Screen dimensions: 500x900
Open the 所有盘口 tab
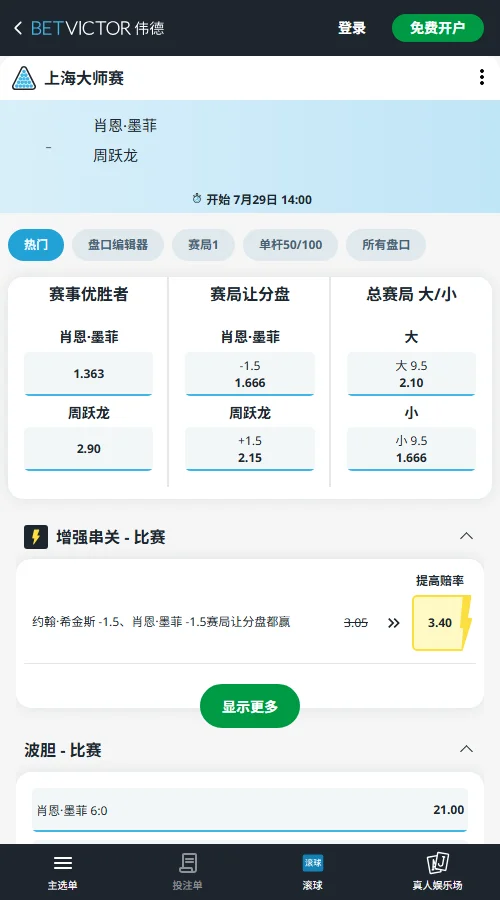tap(386, 245)
